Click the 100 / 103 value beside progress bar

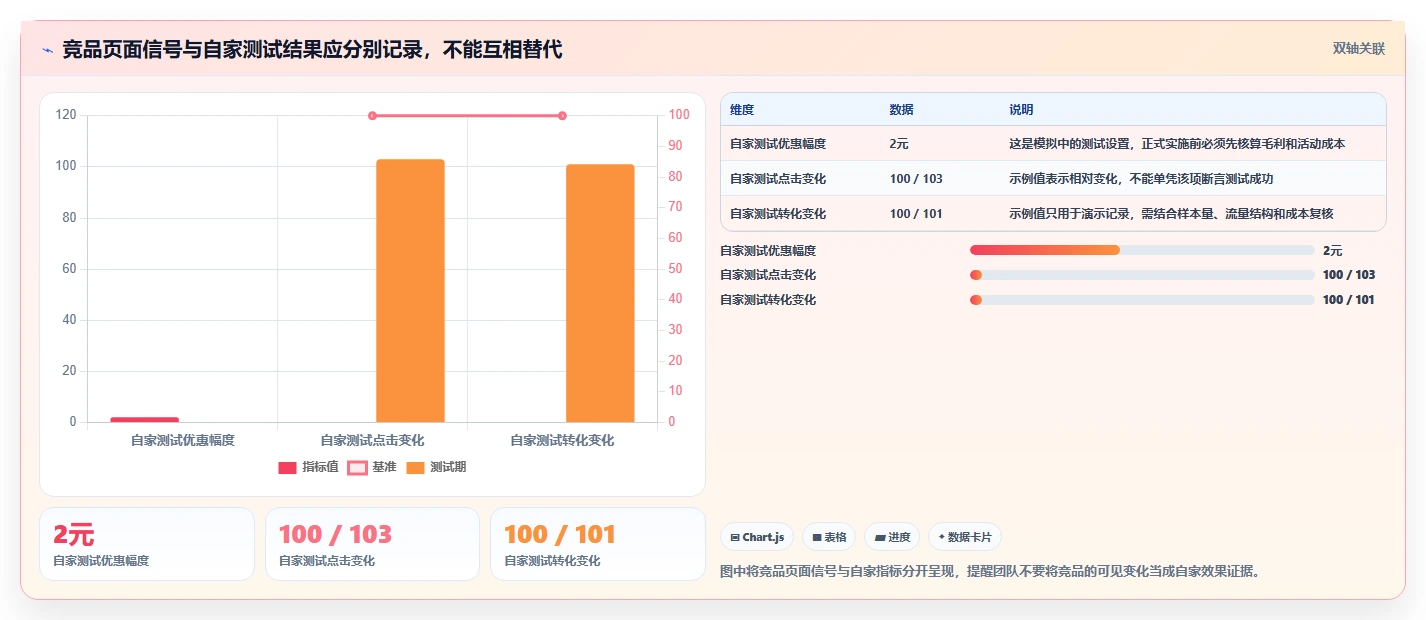[1348, 275]
